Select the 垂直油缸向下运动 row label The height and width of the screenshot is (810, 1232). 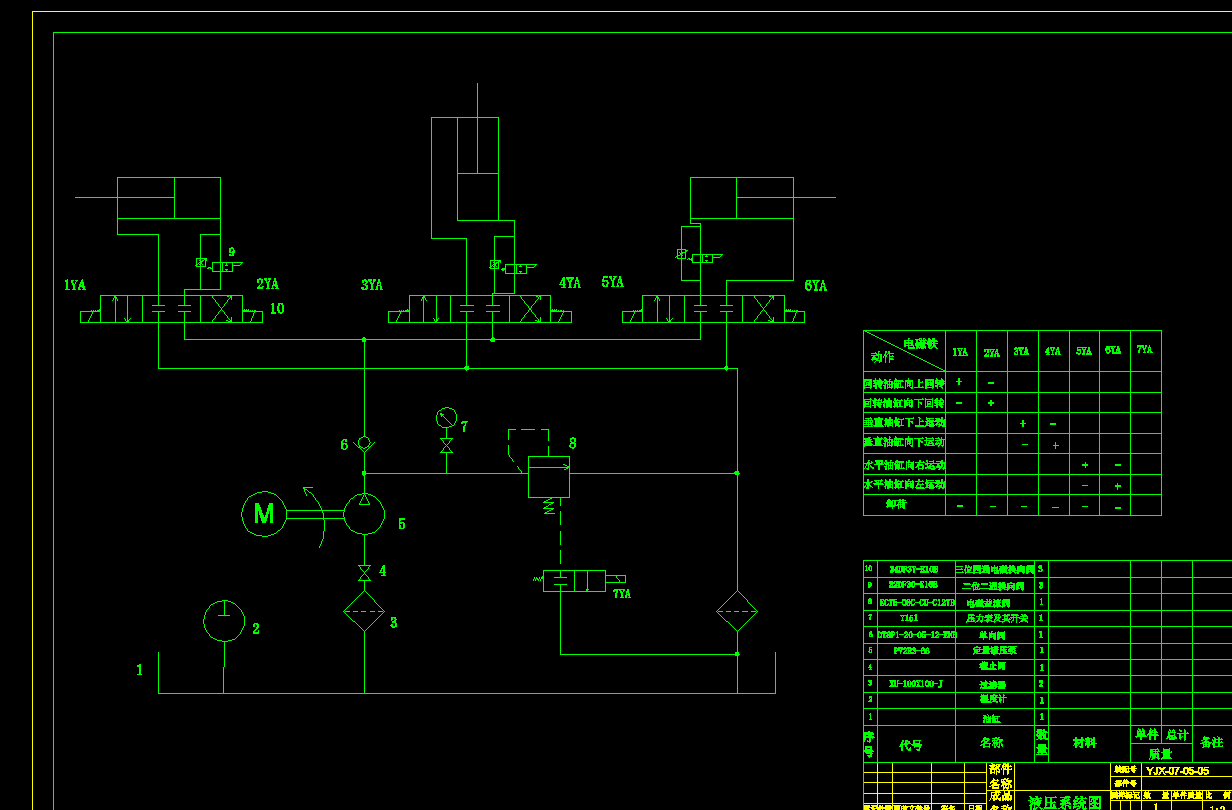pos(904,441)
